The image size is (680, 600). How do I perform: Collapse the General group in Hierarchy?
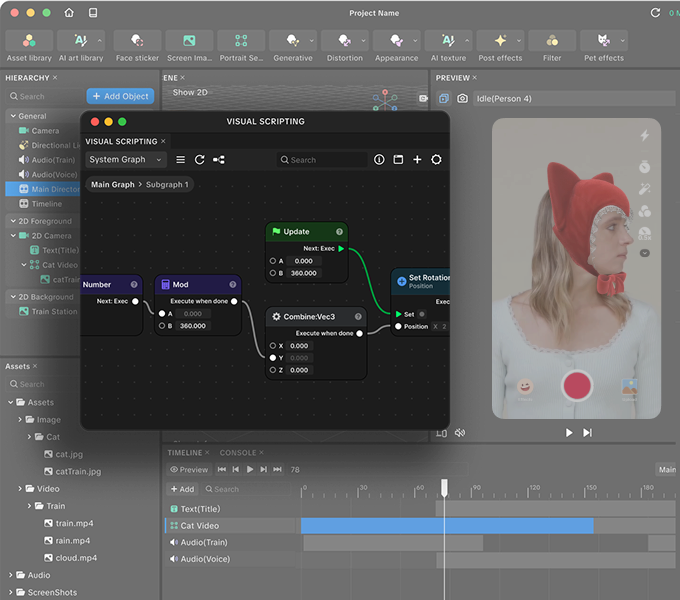tap(13, 116)
